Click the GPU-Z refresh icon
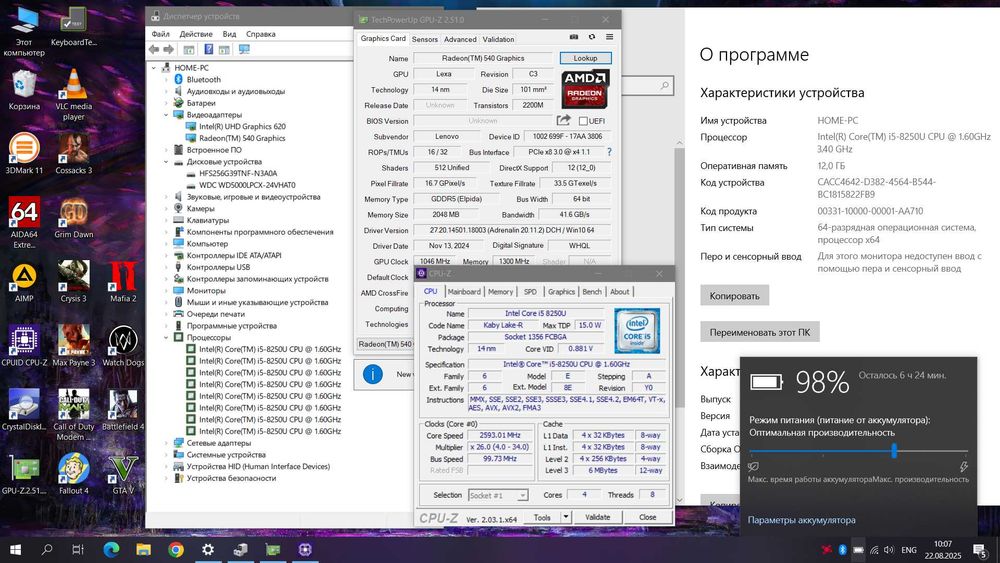 pyautogui.click(x=592, y=37)
